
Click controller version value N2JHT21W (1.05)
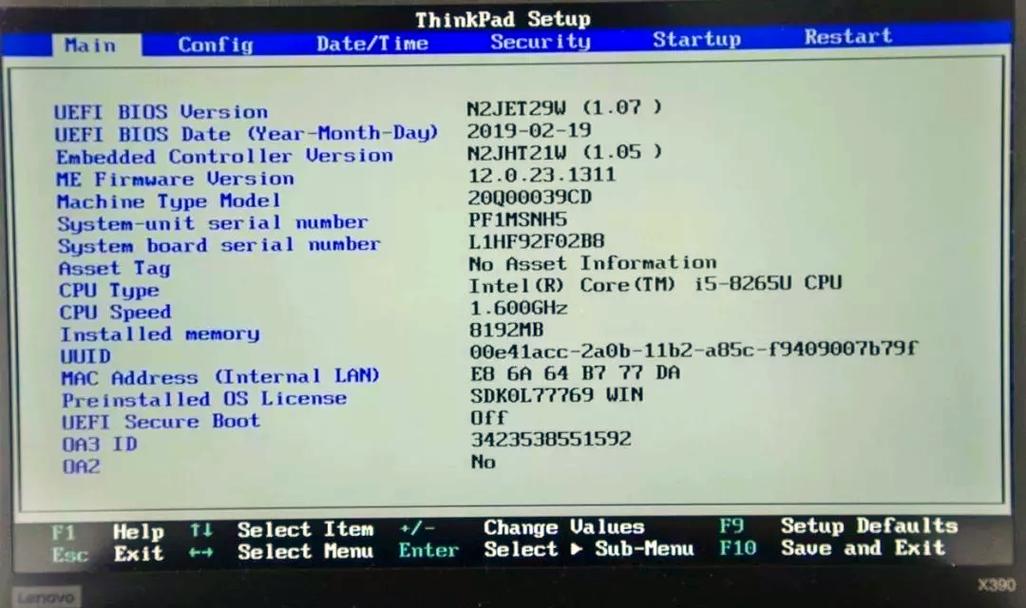pyautogui.click(x=565, y=152)
